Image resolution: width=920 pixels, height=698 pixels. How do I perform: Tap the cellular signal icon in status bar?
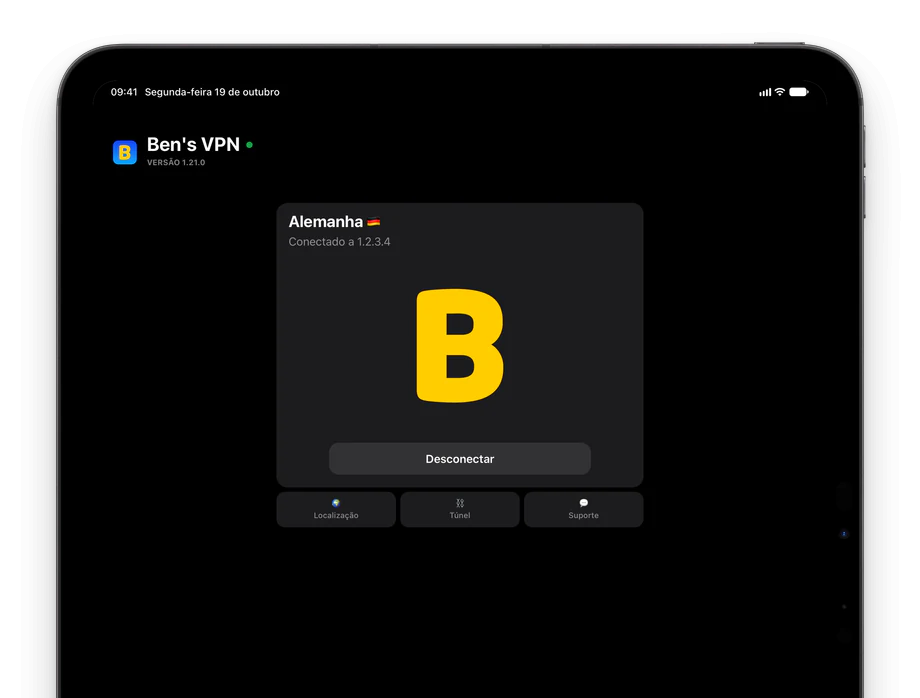[765, 92]
